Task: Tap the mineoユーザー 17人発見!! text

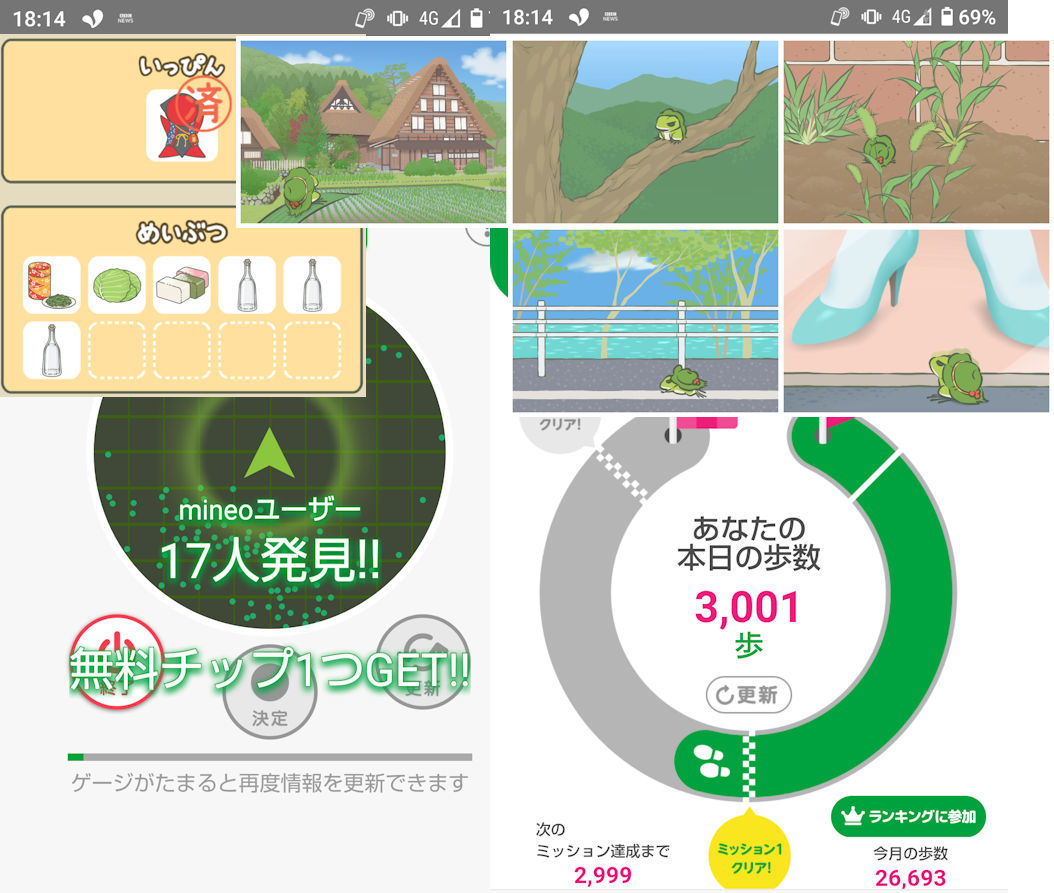Action: (270, 540)
